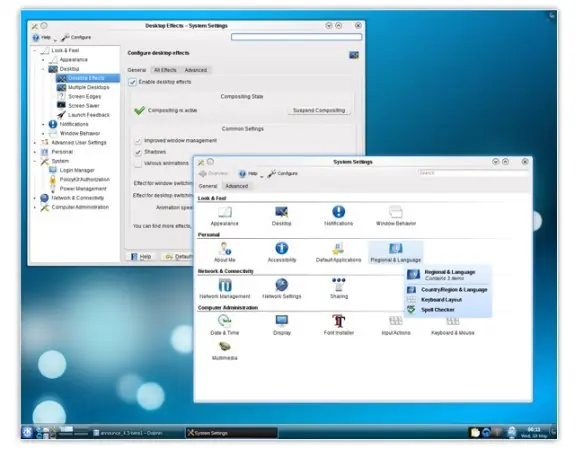Expand the Computer Administration tree node
The image size is (575, 449).
coord(35,207)
